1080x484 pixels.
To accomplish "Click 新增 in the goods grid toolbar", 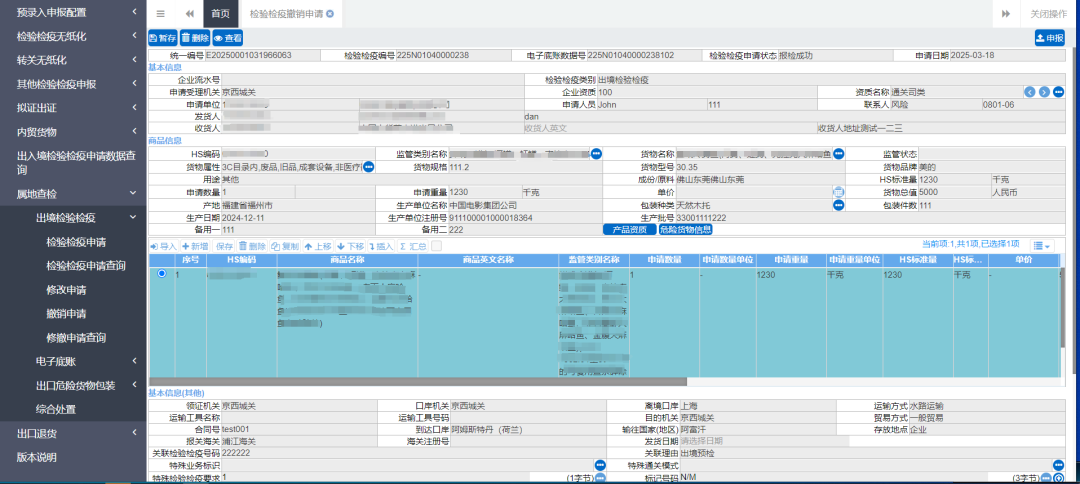I will pos(195,246).
